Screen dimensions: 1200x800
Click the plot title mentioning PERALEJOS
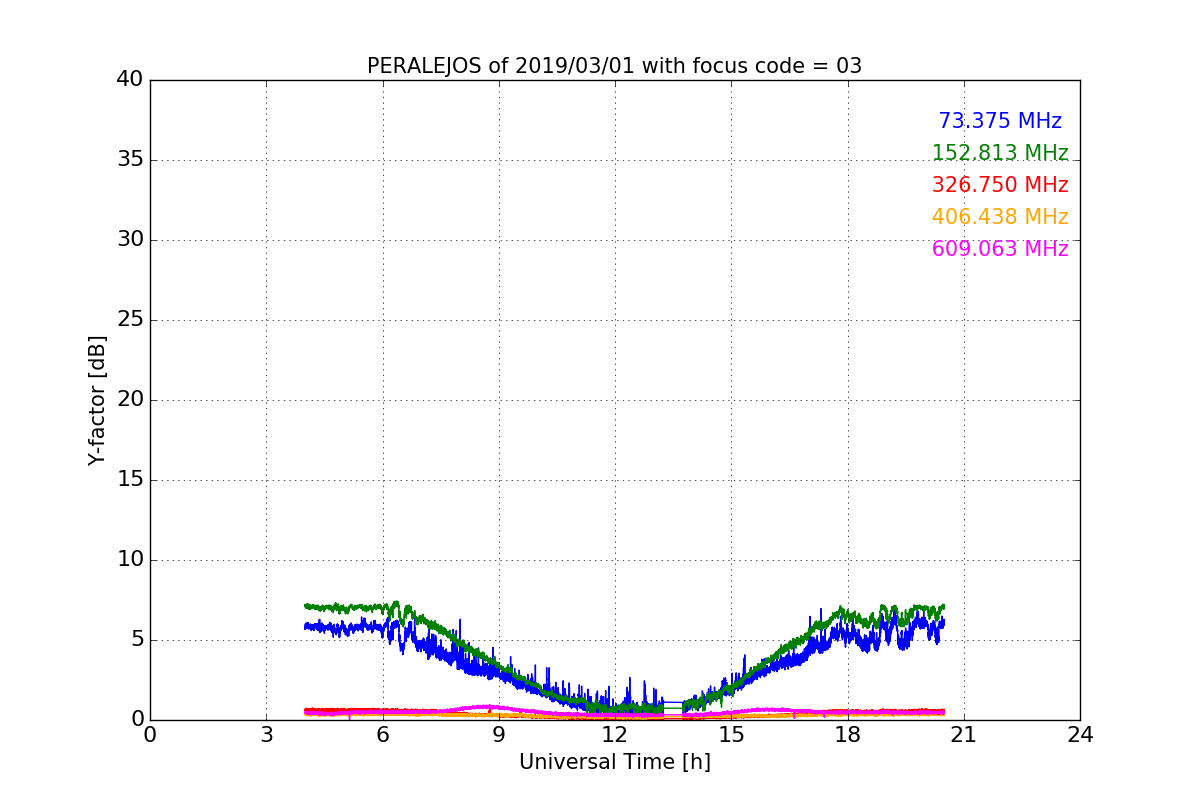(614, 66)
